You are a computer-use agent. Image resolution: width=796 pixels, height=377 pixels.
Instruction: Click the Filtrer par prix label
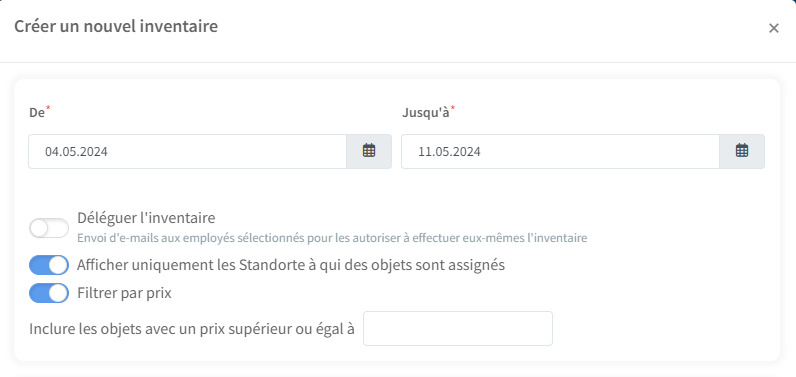[x=124, y=293]
